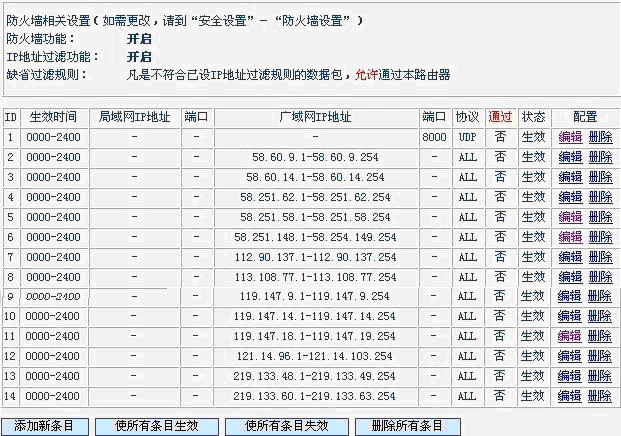This screenshot has width=621, height=436.
Task: Select the 广域网IP地址 column header
Action: 315,117
